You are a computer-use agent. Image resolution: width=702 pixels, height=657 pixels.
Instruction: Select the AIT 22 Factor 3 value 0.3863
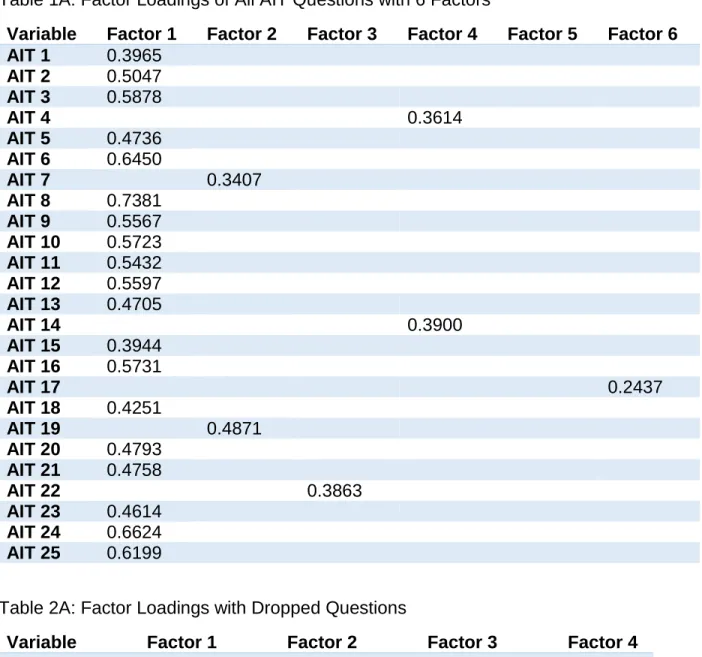pos(334,491)
